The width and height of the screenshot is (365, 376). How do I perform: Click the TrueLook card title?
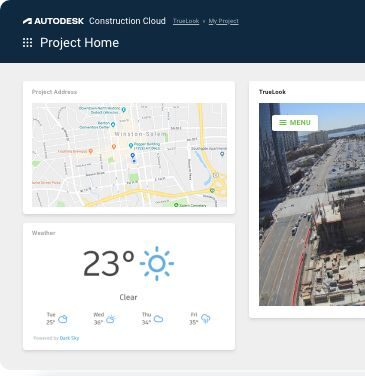tap(272, 92)
